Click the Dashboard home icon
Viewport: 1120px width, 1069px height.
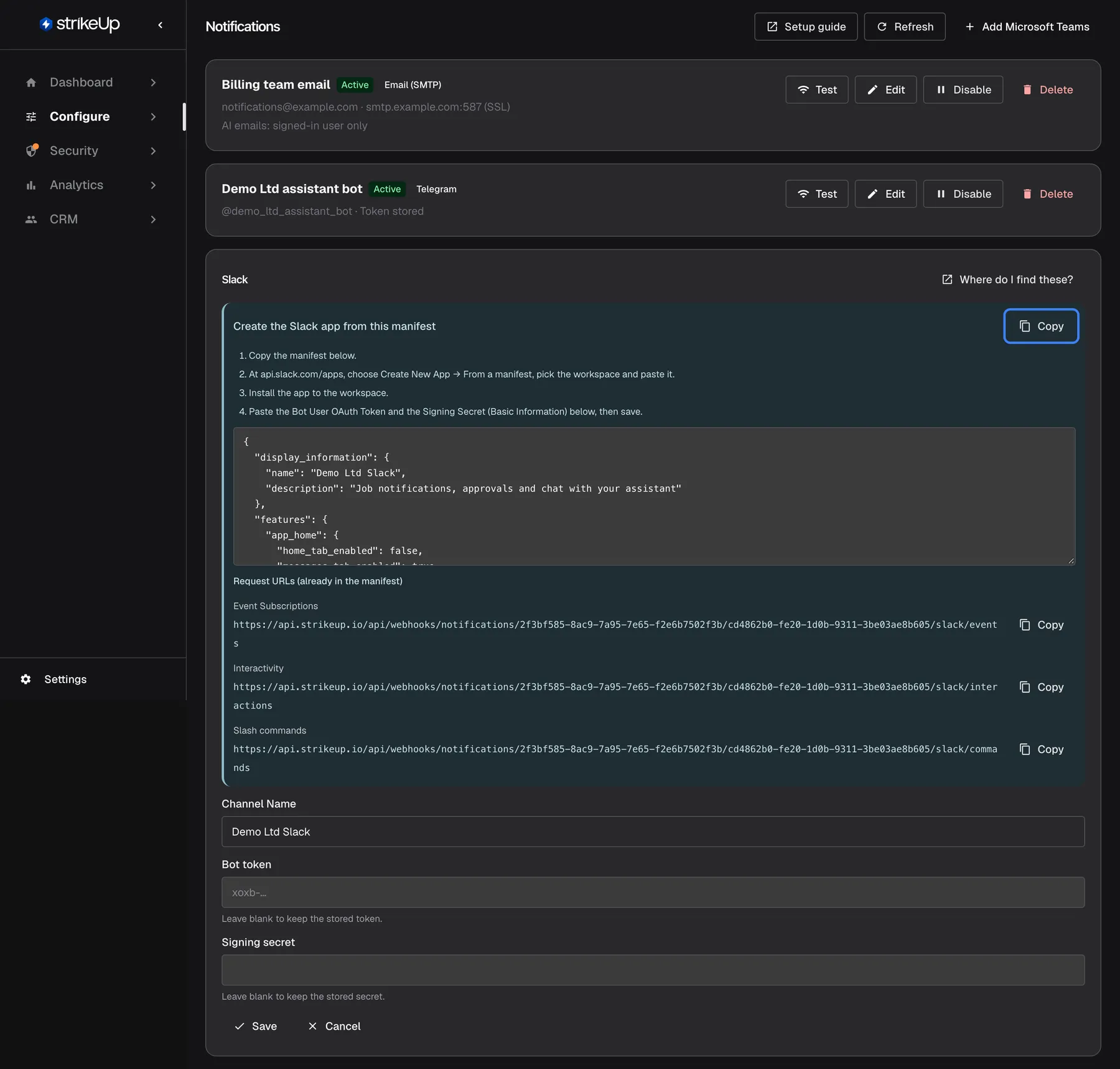pyautogui.click(x=31, y=82)
